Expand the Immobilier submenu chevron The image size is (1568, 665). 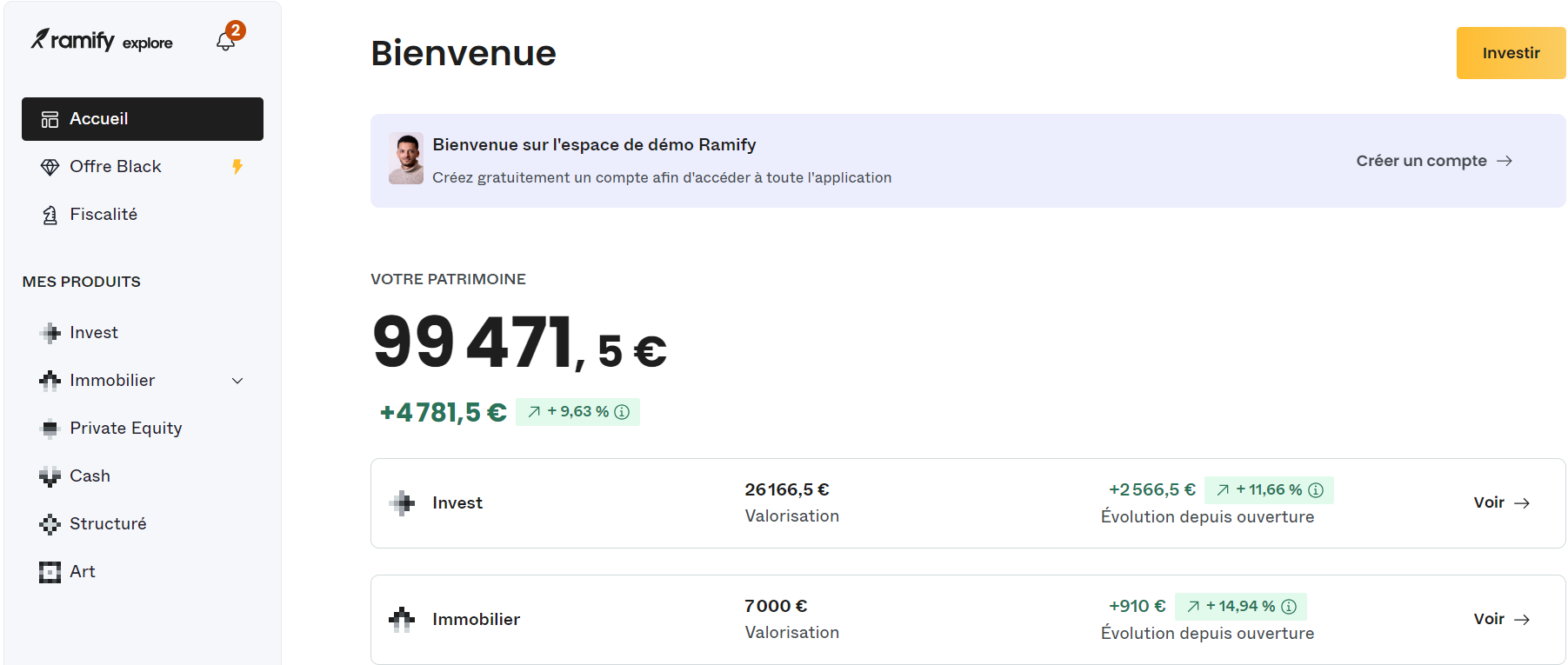point(237,381)
